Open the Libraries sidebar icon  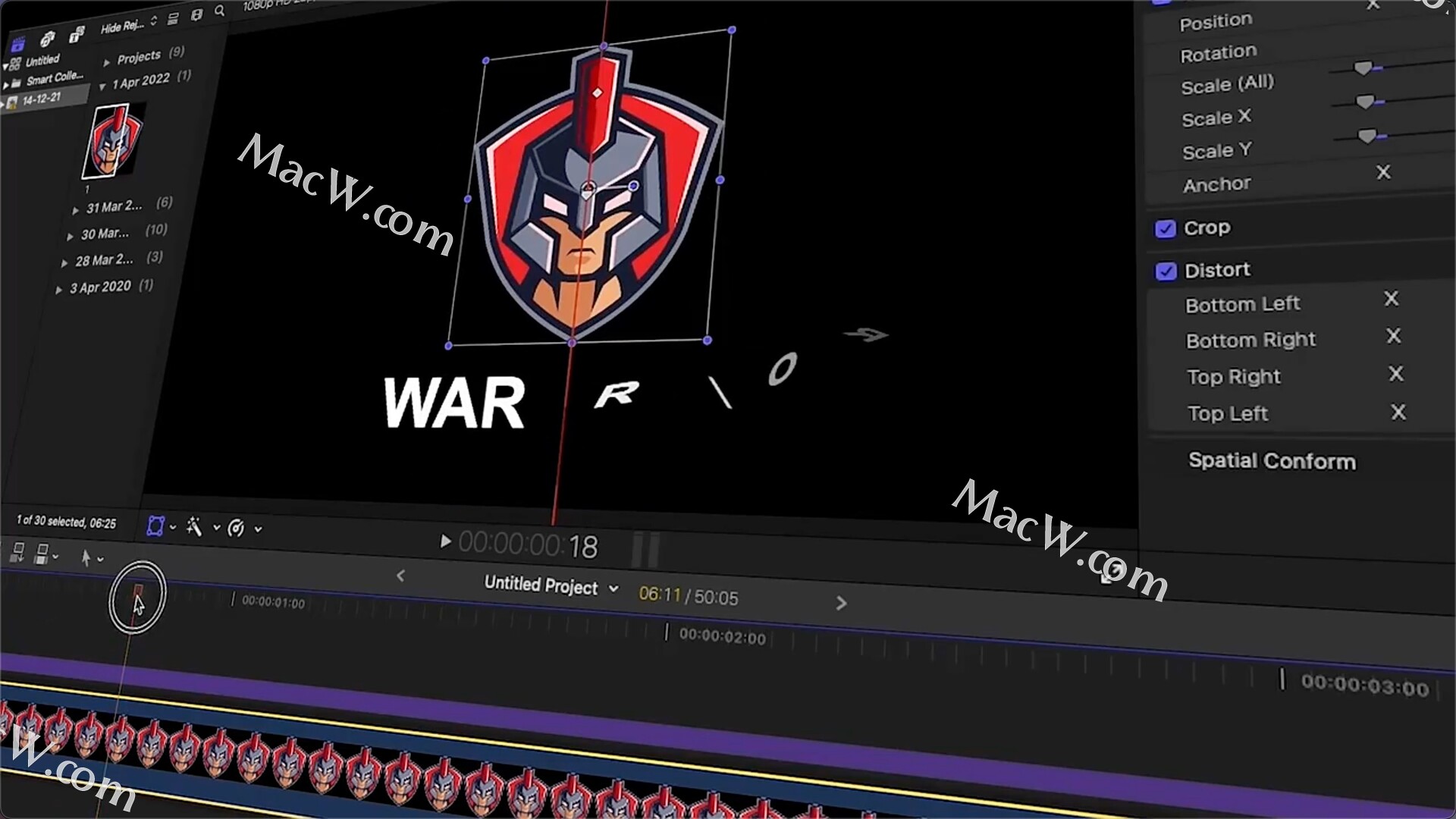[17, 44]
